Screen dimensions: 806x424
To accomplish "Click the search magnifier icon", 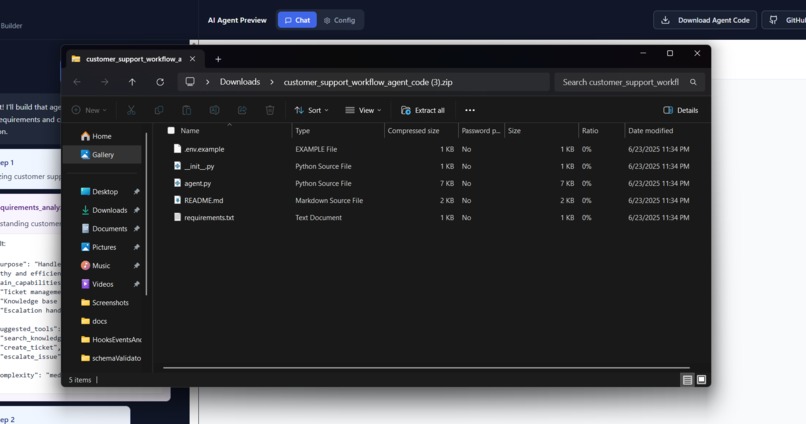I will pyautogui.click(x=693, y=82).
